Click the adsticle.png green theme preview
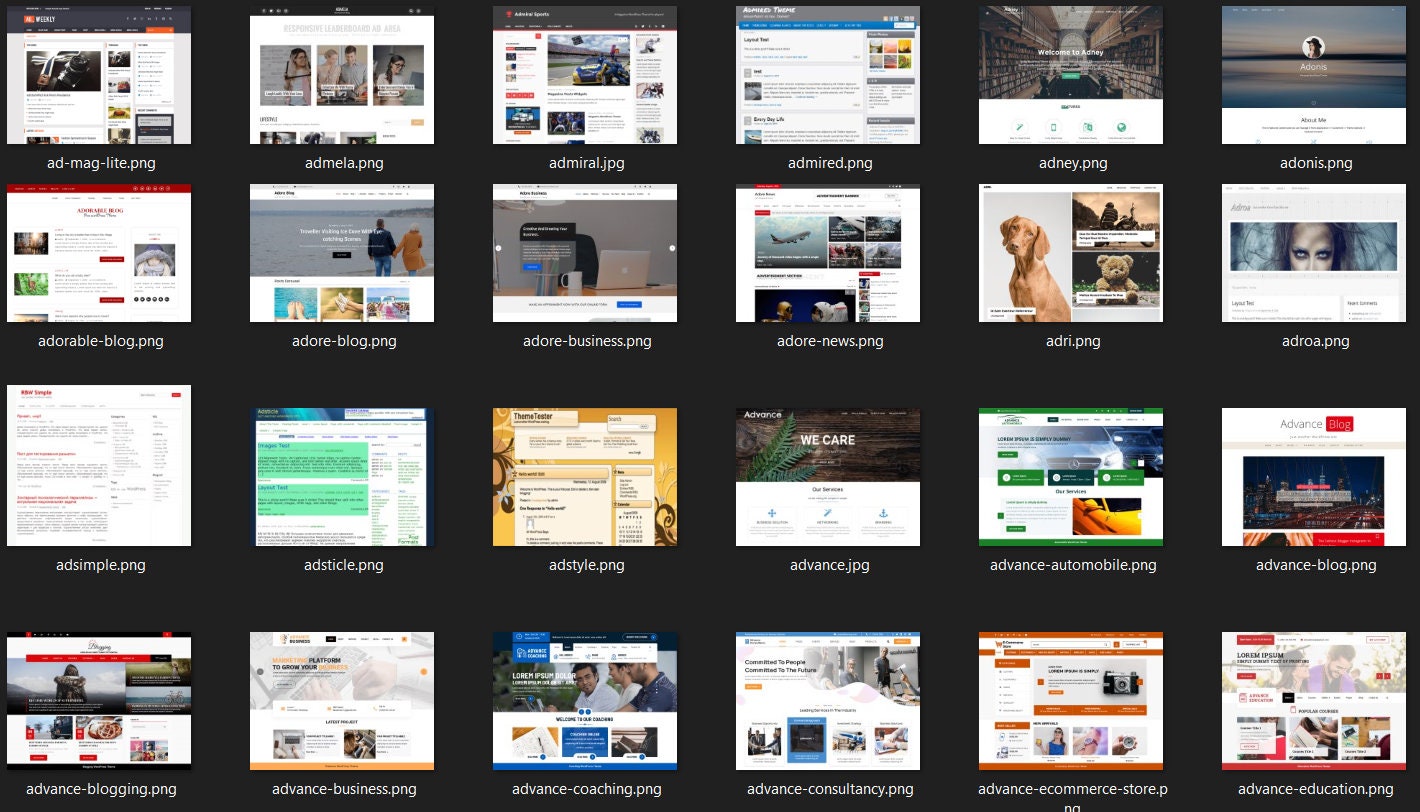Image resolution: width=1420 pixels, height=812 pixels. 342,476
